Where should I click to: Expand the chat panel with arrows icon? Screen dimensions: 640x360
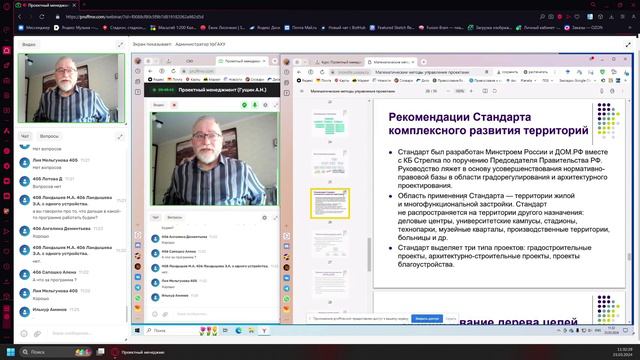[120, 136]
